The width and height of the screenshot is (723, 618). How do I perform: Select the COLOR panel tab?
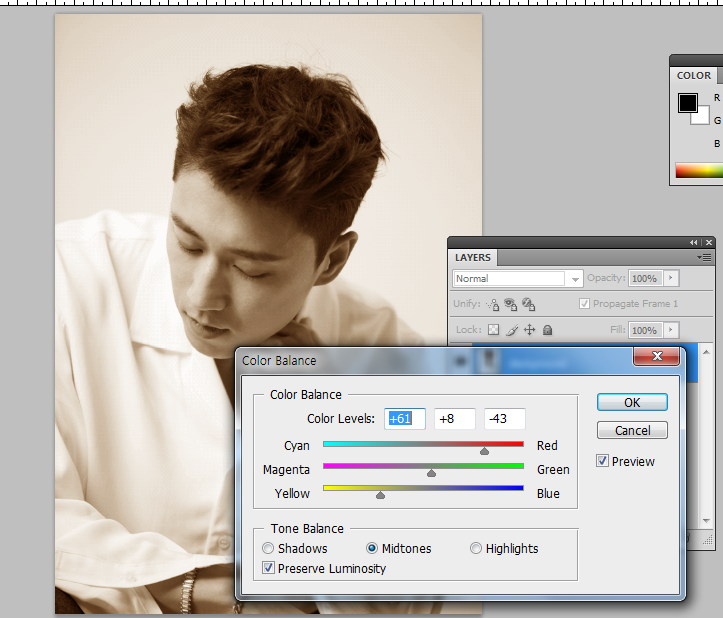[x=693, y=75]
